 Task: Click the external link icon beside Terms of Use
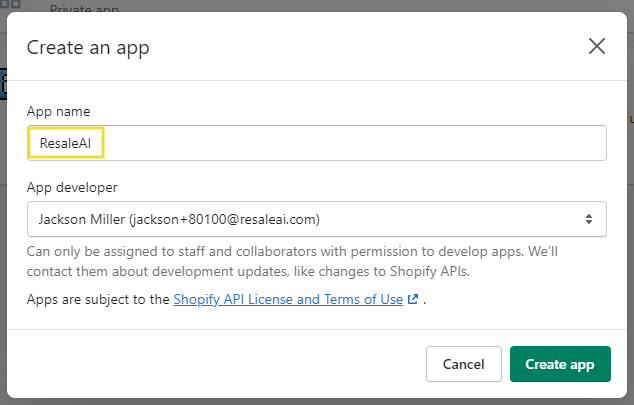pos(413,300)
